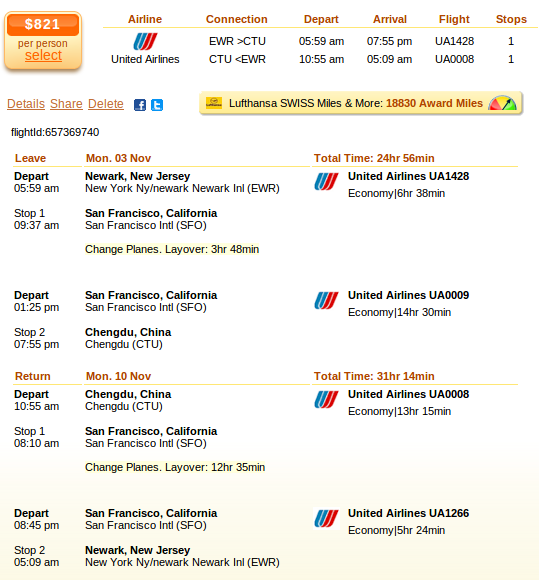Viewport: 539px width, 580px height.
Task: Click United Airlines logo in summary row
Action: point(145,41)
